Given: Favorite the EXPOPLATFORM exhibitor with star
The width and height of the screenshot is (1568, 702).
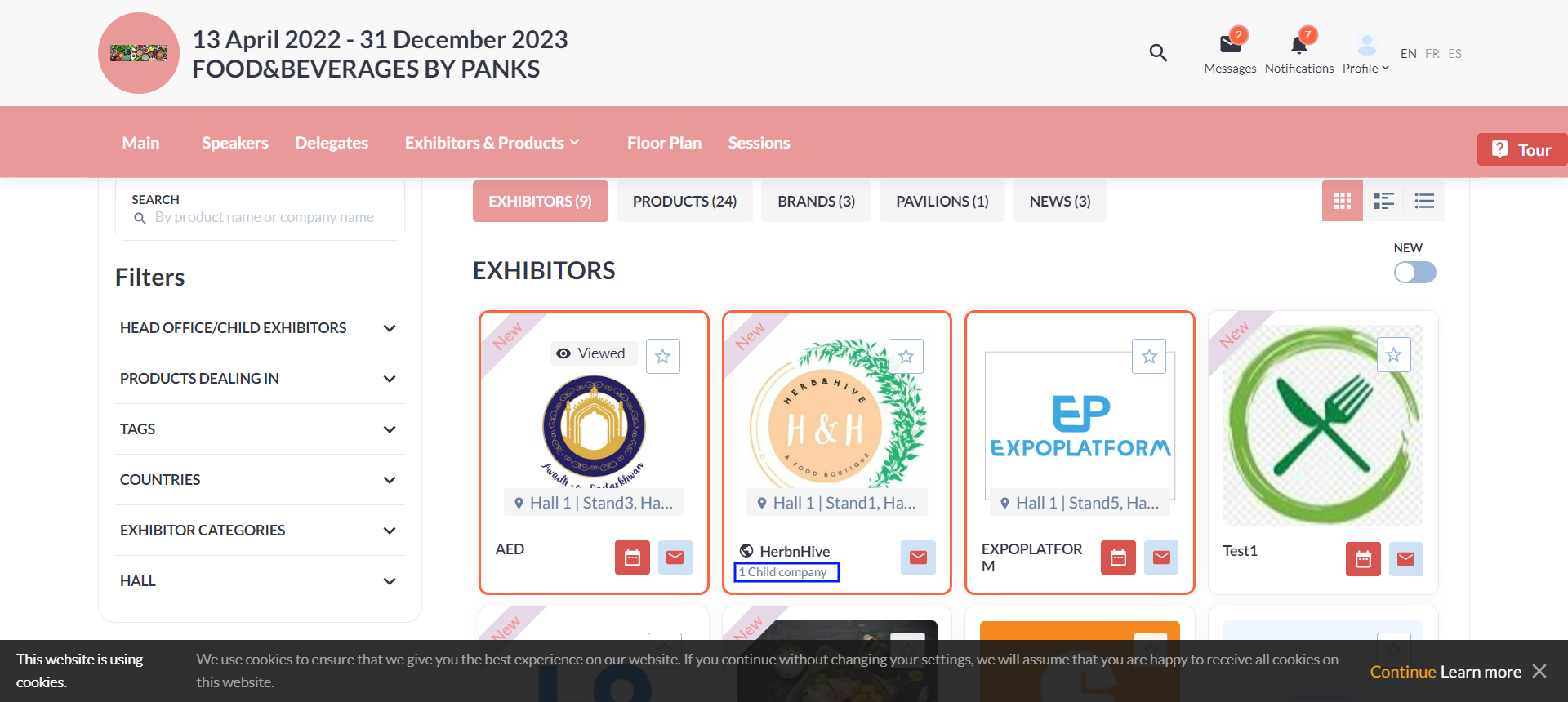Looking at the screenshot, I should tap(1149, 357).
